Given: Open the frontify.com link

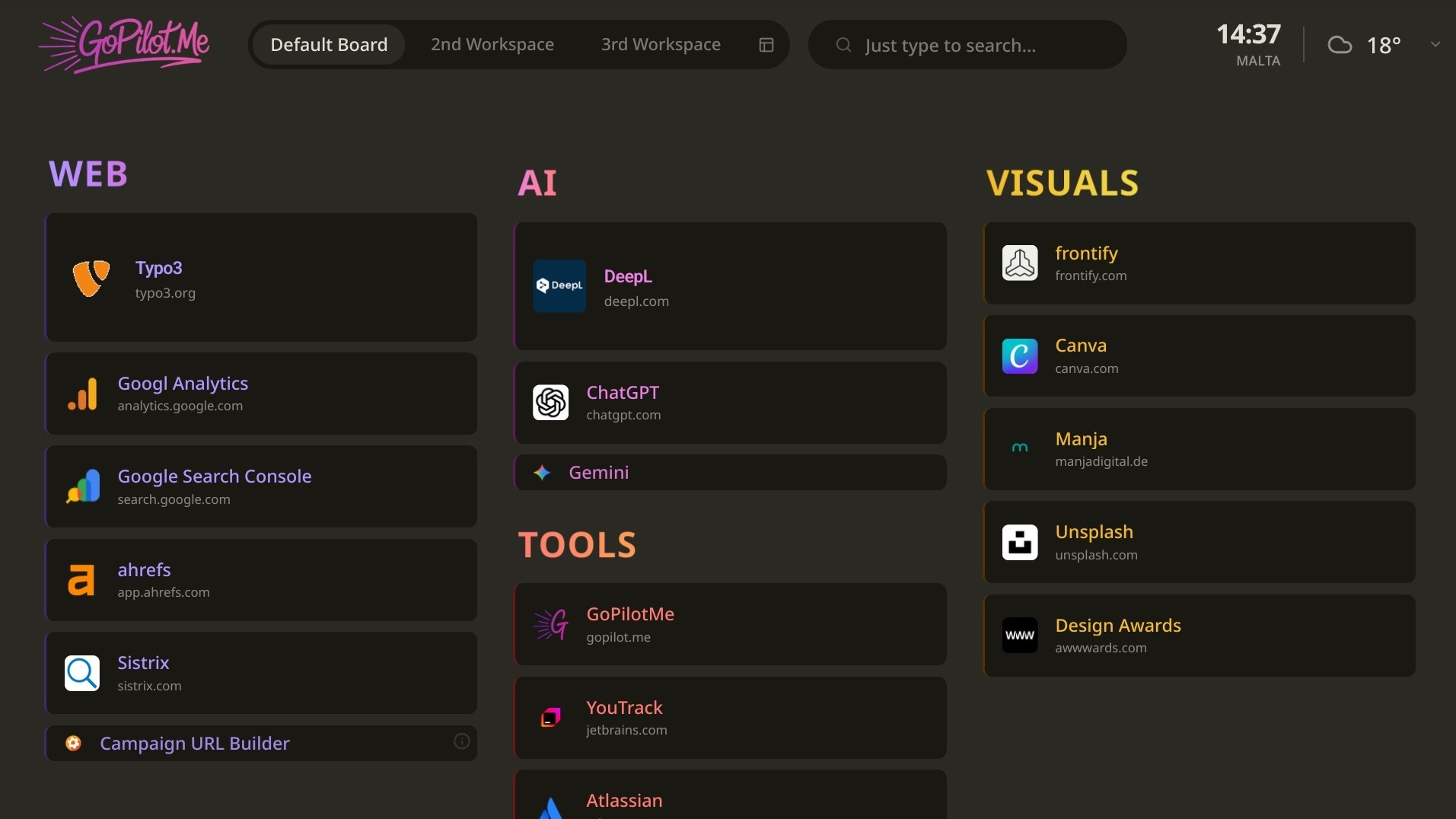Looking at the screenshot, I should pos(1091,276).
